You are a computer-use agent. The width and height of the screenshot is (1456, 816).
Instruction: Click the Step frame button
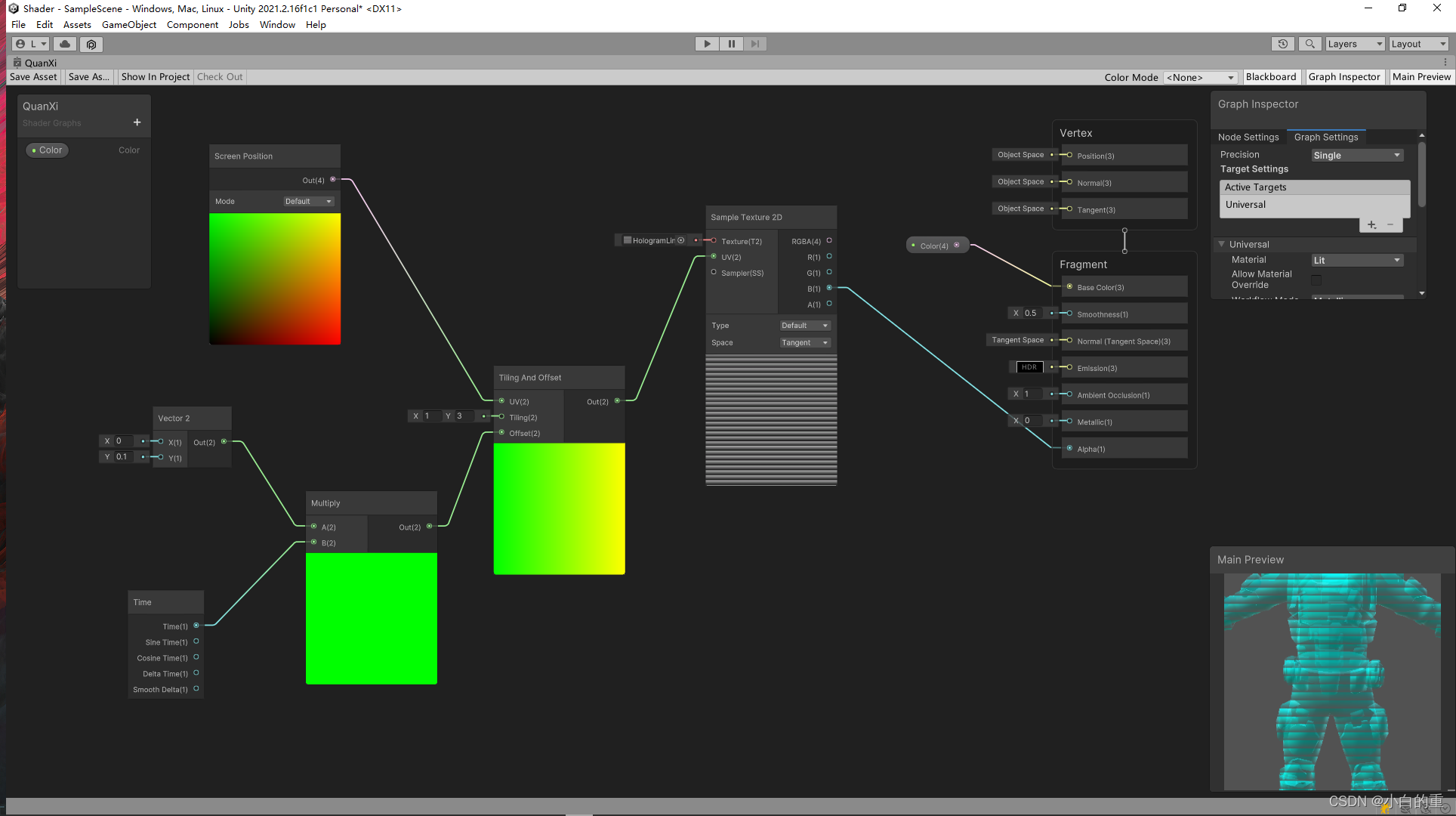(755, 44)
